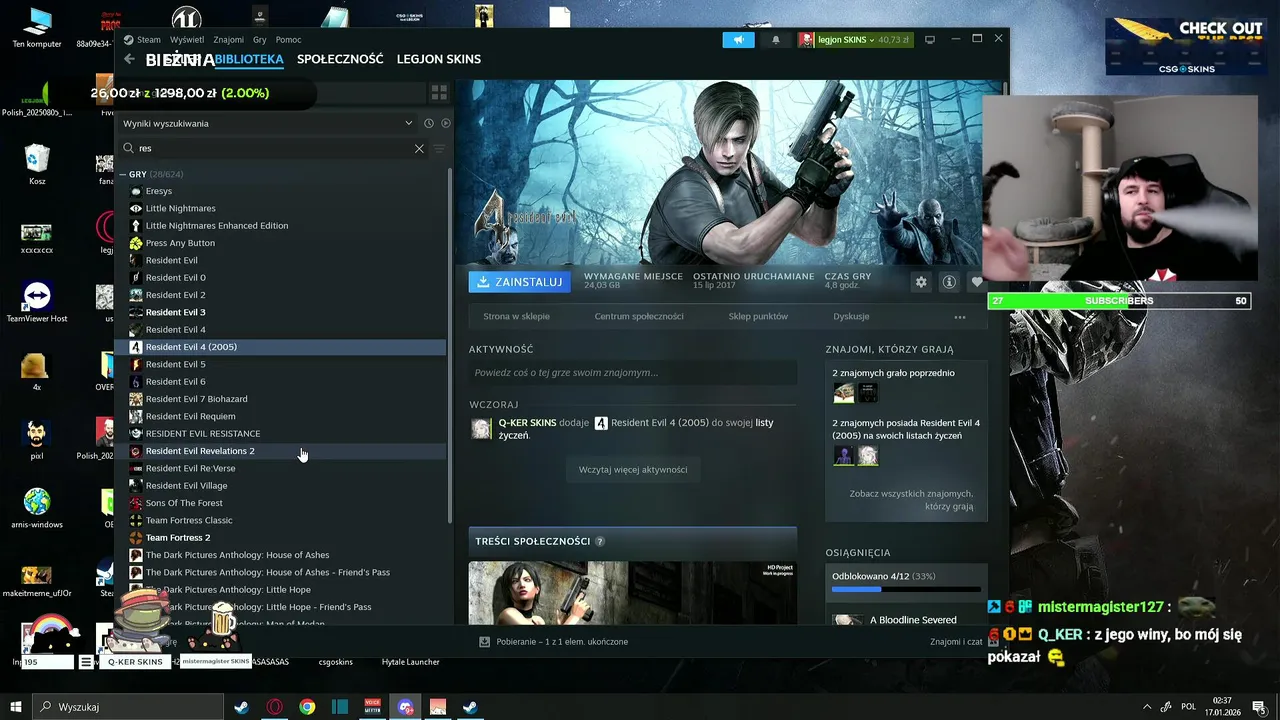This screenshot has height=720, width=1280.
Task: Clear the library search text
Action: coord(419,148)
